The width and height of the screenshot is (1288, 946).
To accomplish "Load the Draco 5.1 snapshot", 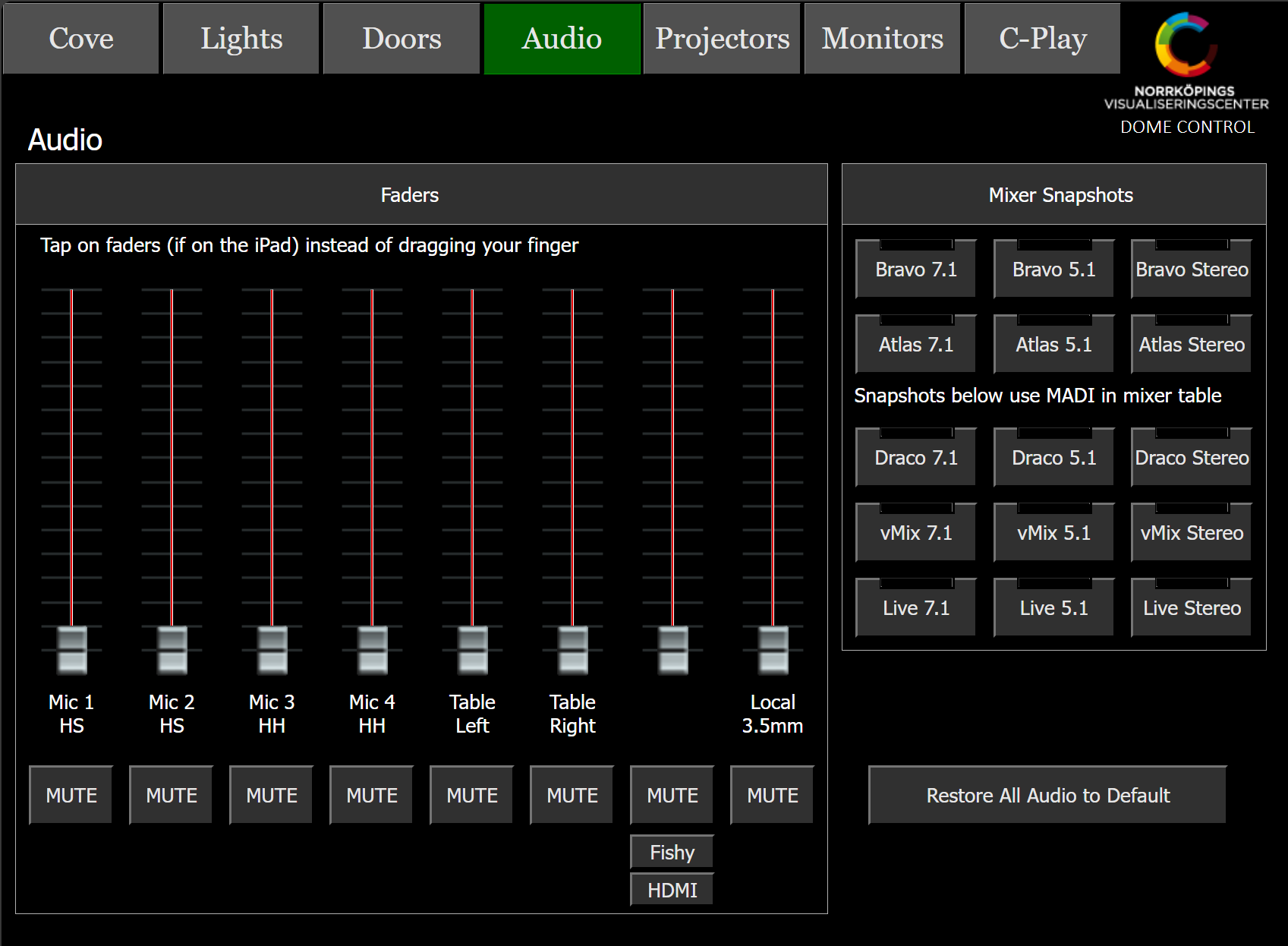I will [1054, 457].
